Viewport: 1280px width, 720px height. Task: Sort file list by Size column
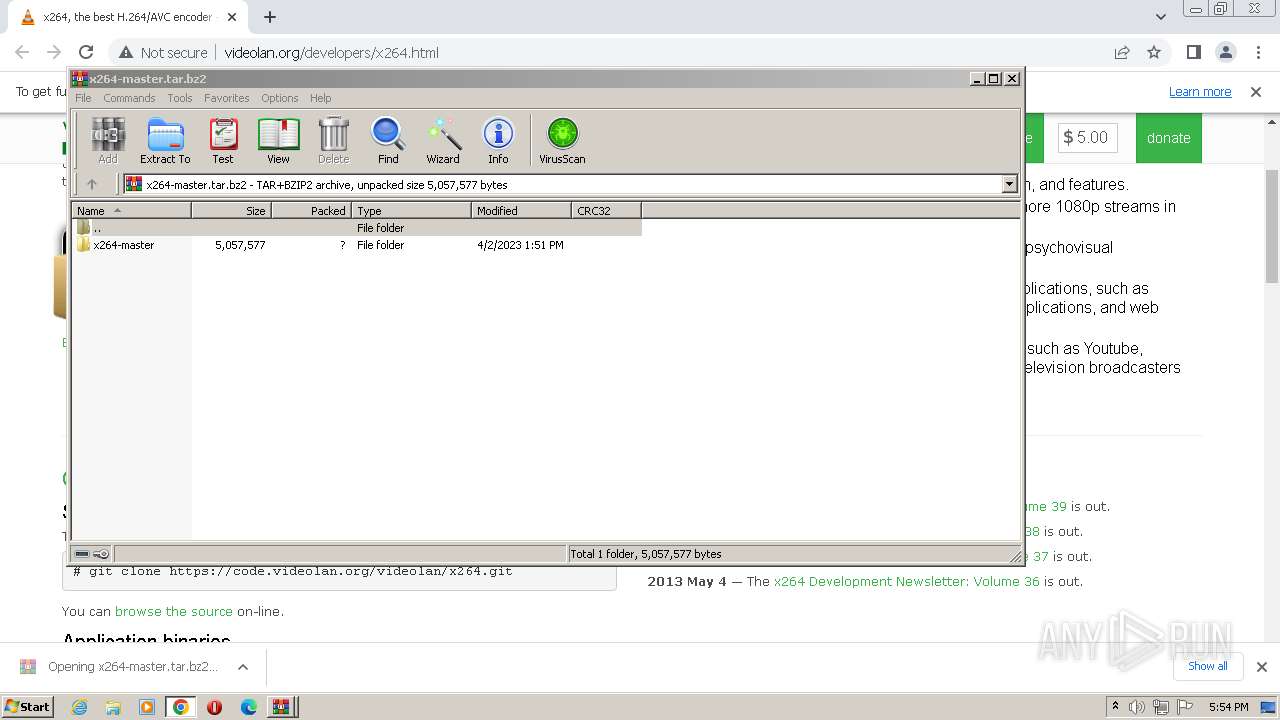pyautogui.click(x=231, y=210)
